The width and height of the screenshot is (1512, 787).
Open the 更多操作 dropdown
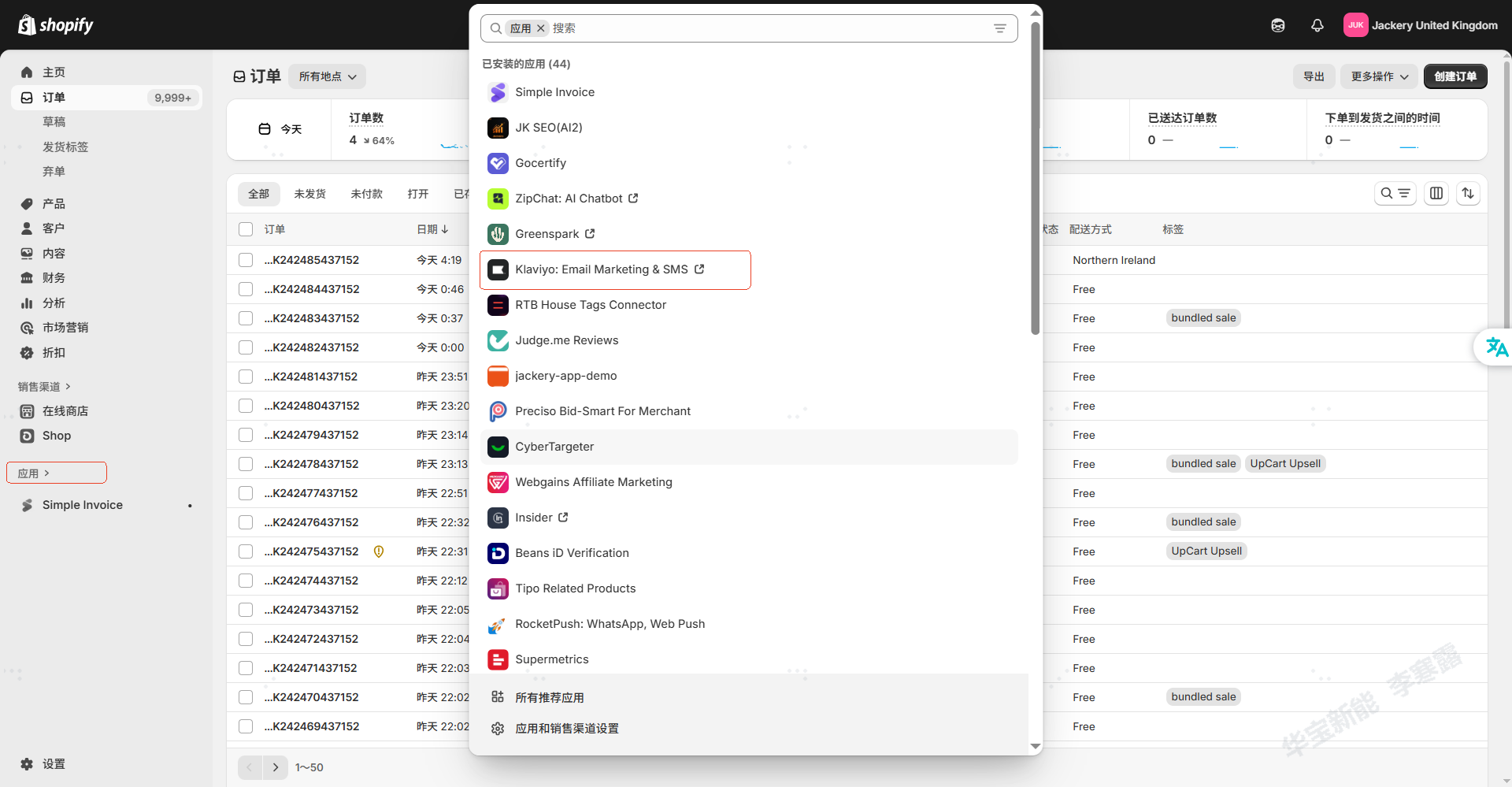[x=1380, y=76]
